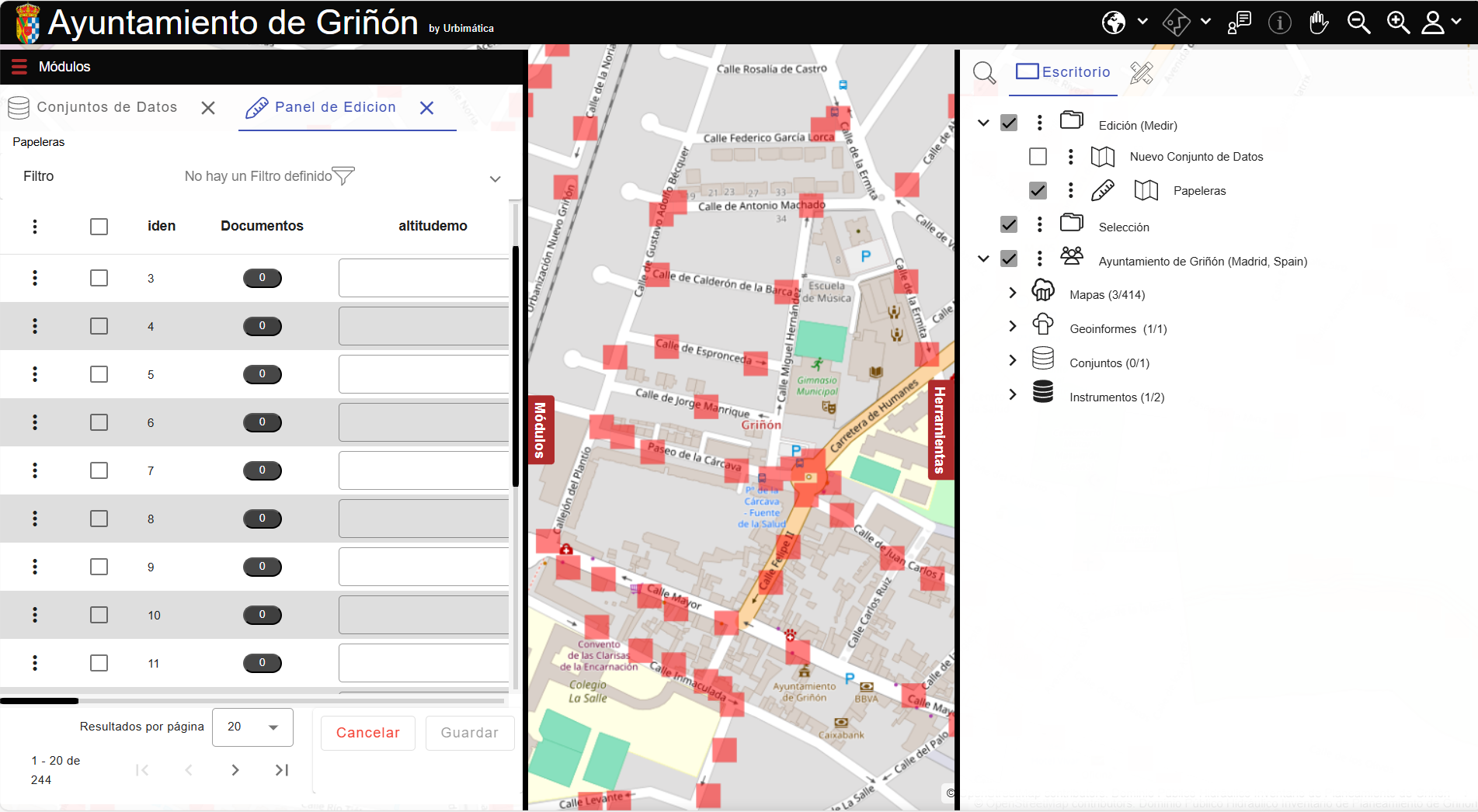The width and height of the screenshot is (1478, 812).
Task: Expand the Instrumentos (1/2) tree node
Action: (1013, 396)
